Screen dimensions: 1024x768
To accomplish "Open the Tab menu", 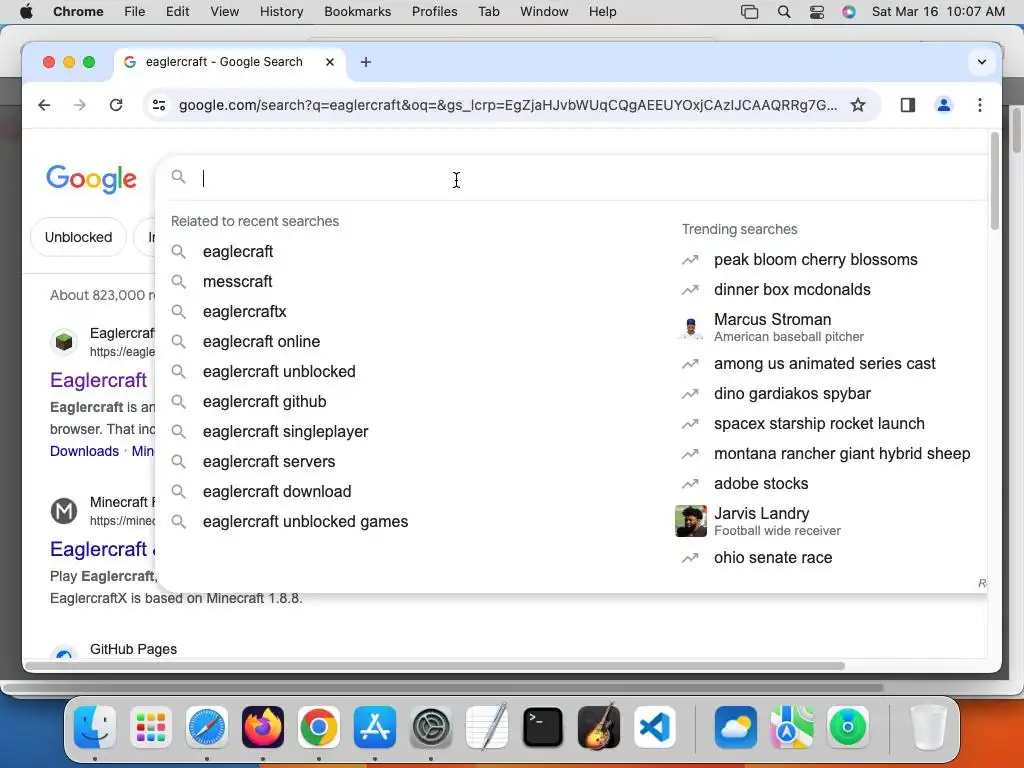I will [488, 12].
